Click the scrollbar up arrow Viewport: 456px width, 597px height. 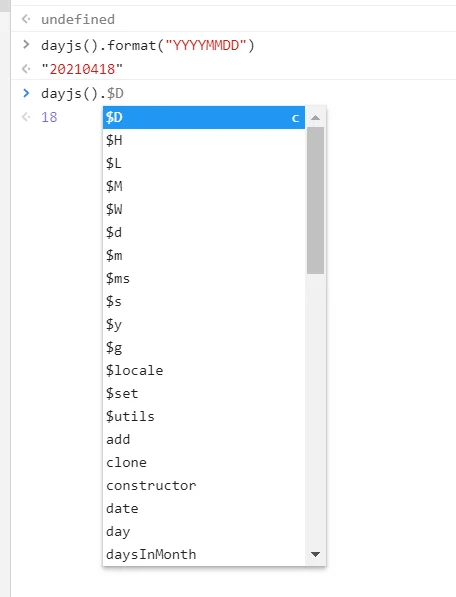click(315, 118)
